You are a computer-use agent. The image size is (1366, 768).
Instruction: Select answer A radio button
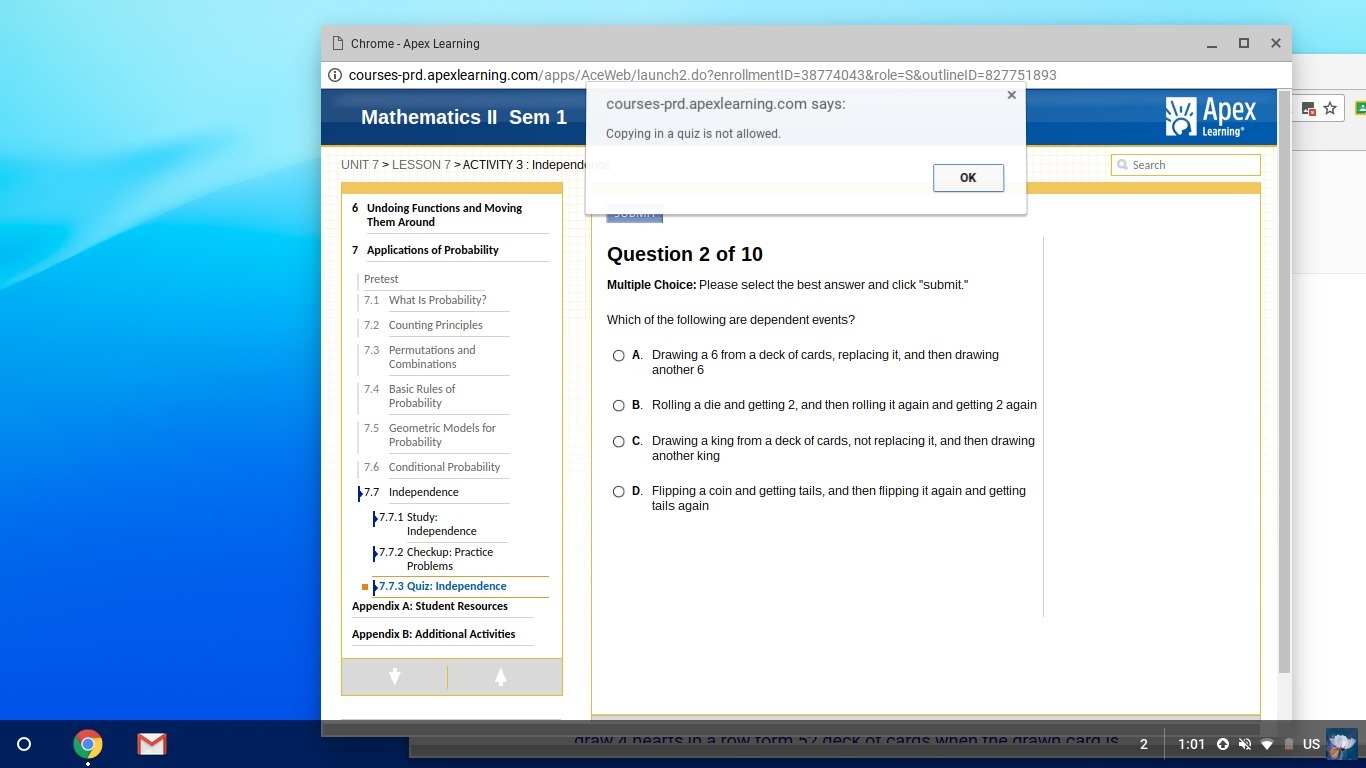point(619,355)
